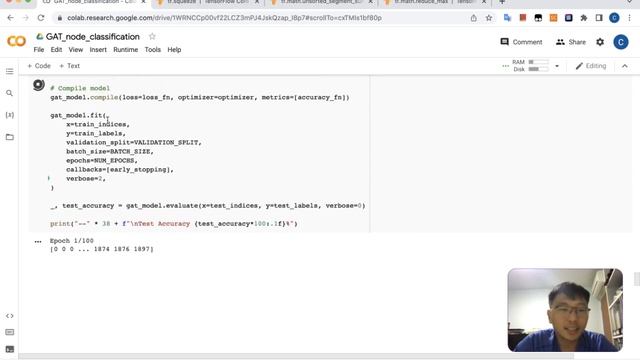Viewport: 640px width, 360px height.
Task: Toggle the browser side panel
Action: click(599, 18)
